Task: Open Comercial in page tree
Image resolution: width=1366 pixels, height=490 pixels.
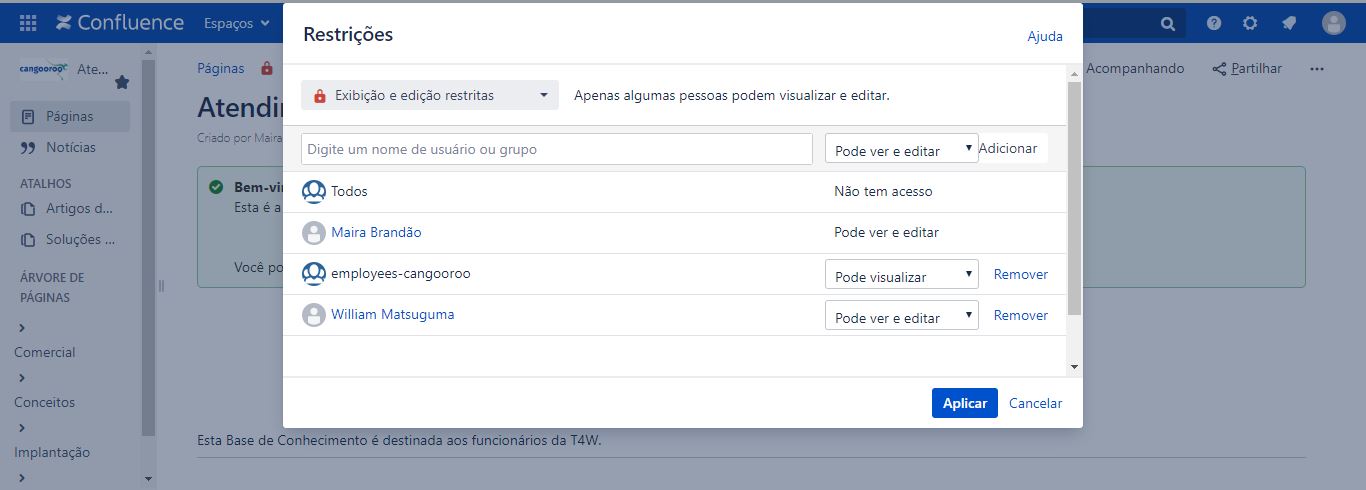Action: click(45, 352)
